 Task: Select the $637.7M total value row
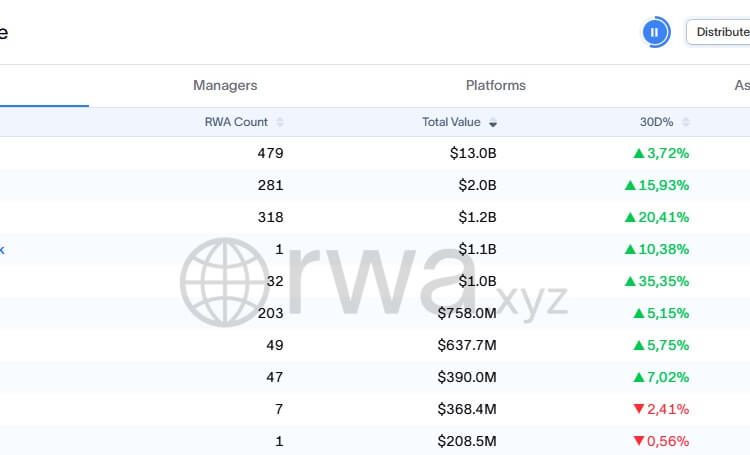[467, 345]
